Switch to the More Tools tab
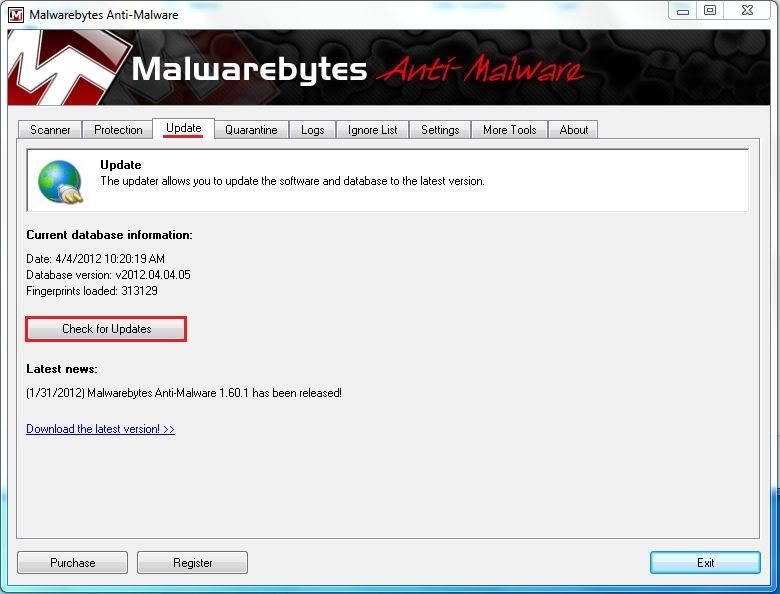Screen dimensions: 780x594 coord(509,130)
